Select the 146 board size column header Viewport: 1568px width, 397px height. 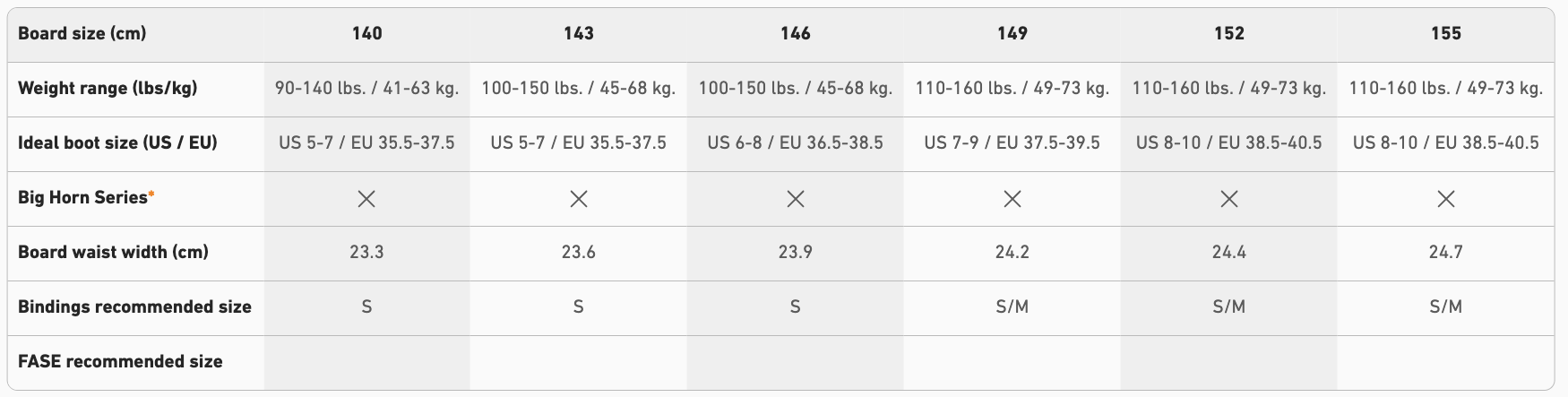point(796,33)
